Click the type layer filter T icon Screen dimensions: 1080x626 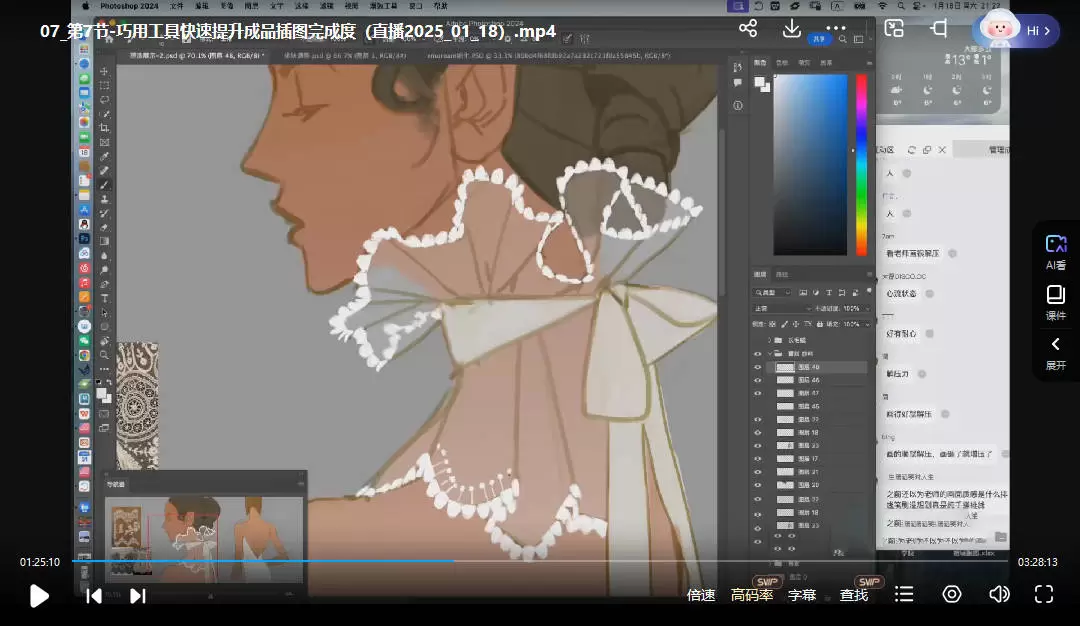[829, 293]
